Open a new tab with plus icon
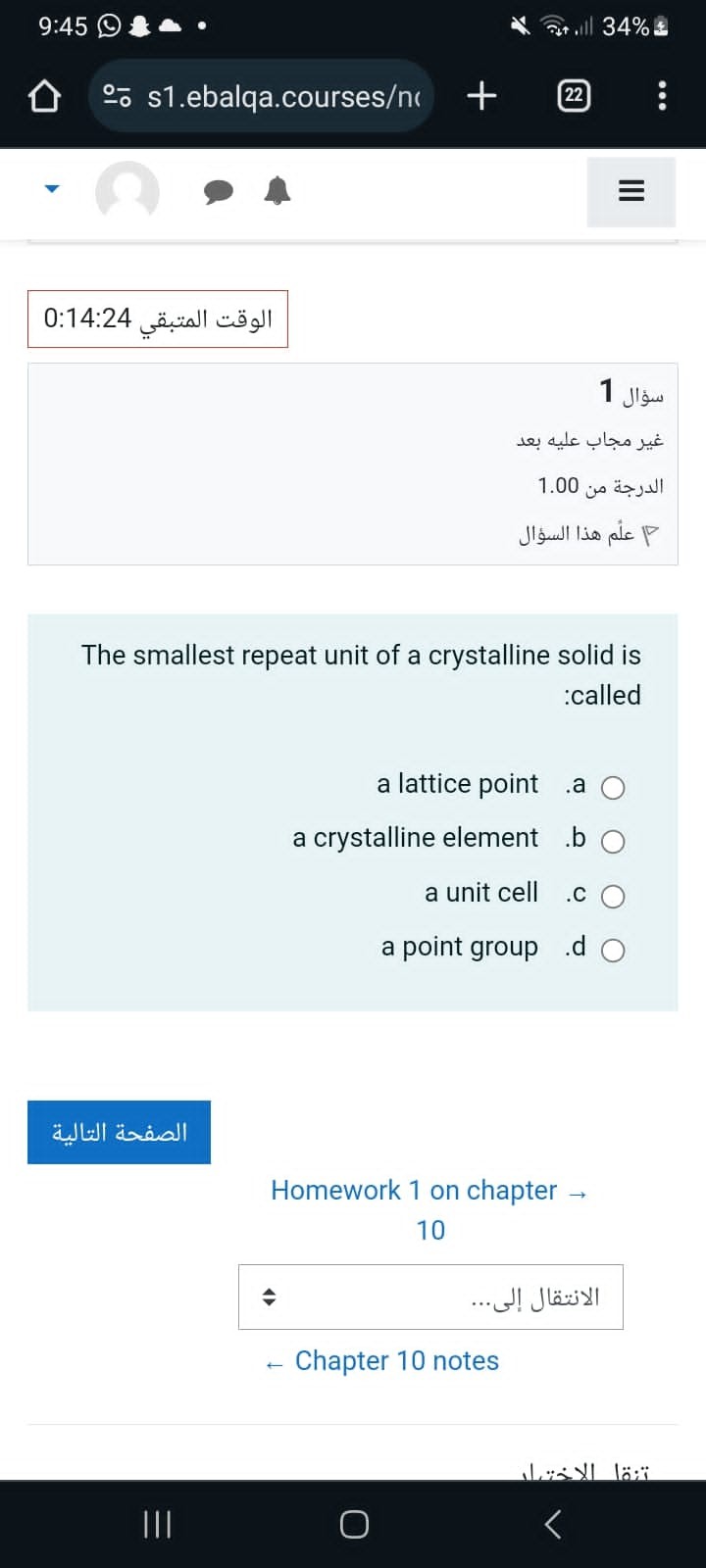The width and height of the screenshot is (706, 1568). click(x=481, y=95)
